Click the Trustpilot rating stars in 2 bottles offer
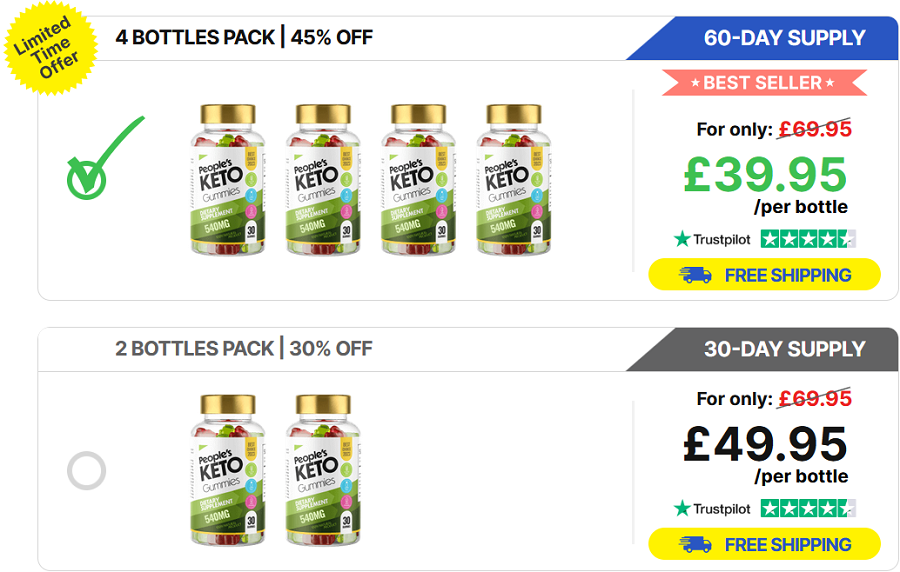The width and height of the screenshot is (900, 572). (x=808, y=508)
